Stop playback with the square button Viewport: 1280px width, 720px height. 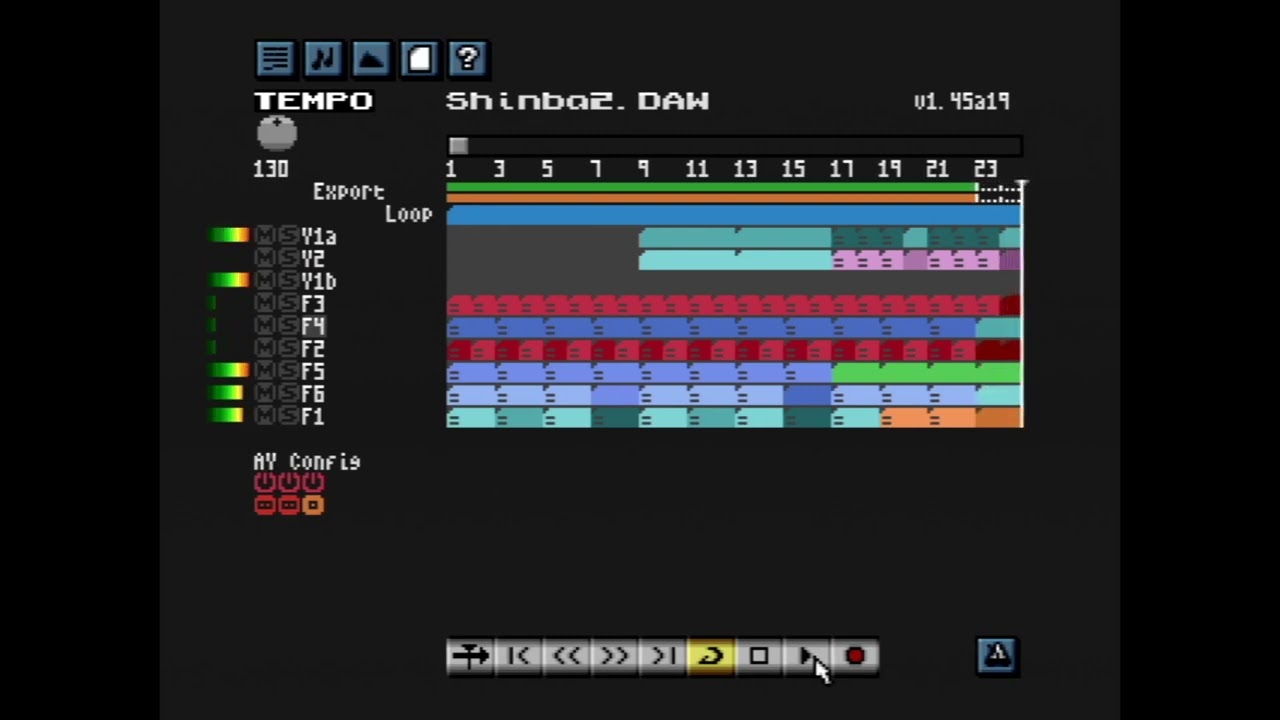click(x=758, y=656)
